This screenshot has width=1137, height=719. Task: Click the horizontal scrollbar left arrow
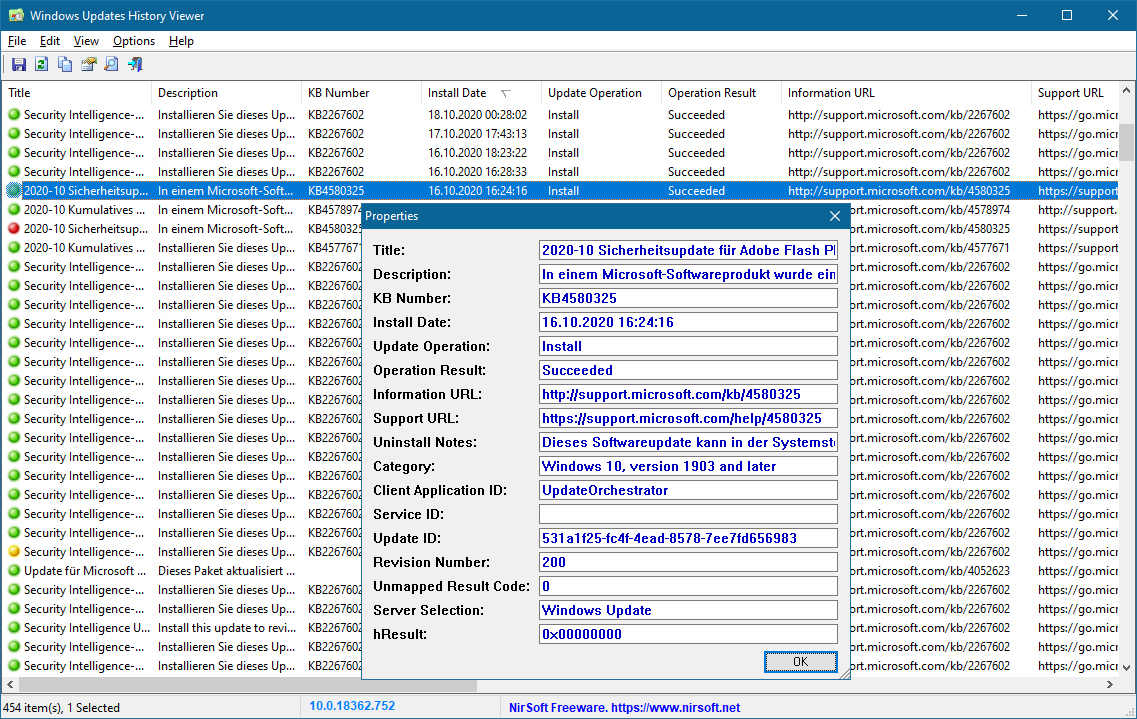pos(9,684)
